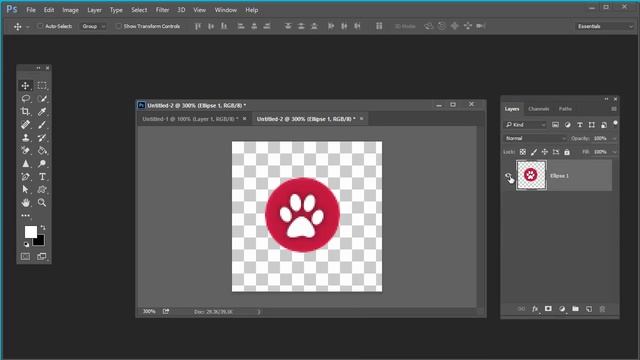Click the background black color swatch
The height and width of the screenshot is (360, 640).
coord(40,241)
